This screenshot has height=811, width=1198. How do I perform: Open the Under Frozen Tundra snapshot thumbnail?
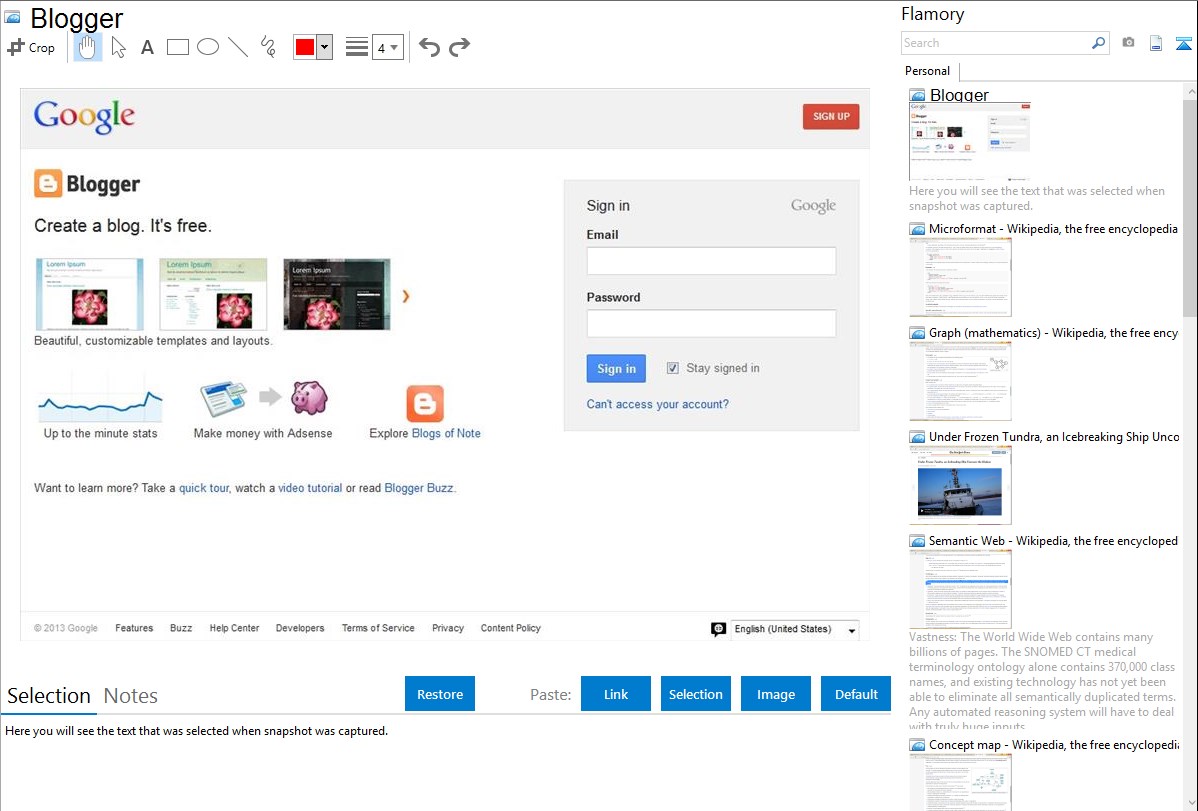coord(960,485)
